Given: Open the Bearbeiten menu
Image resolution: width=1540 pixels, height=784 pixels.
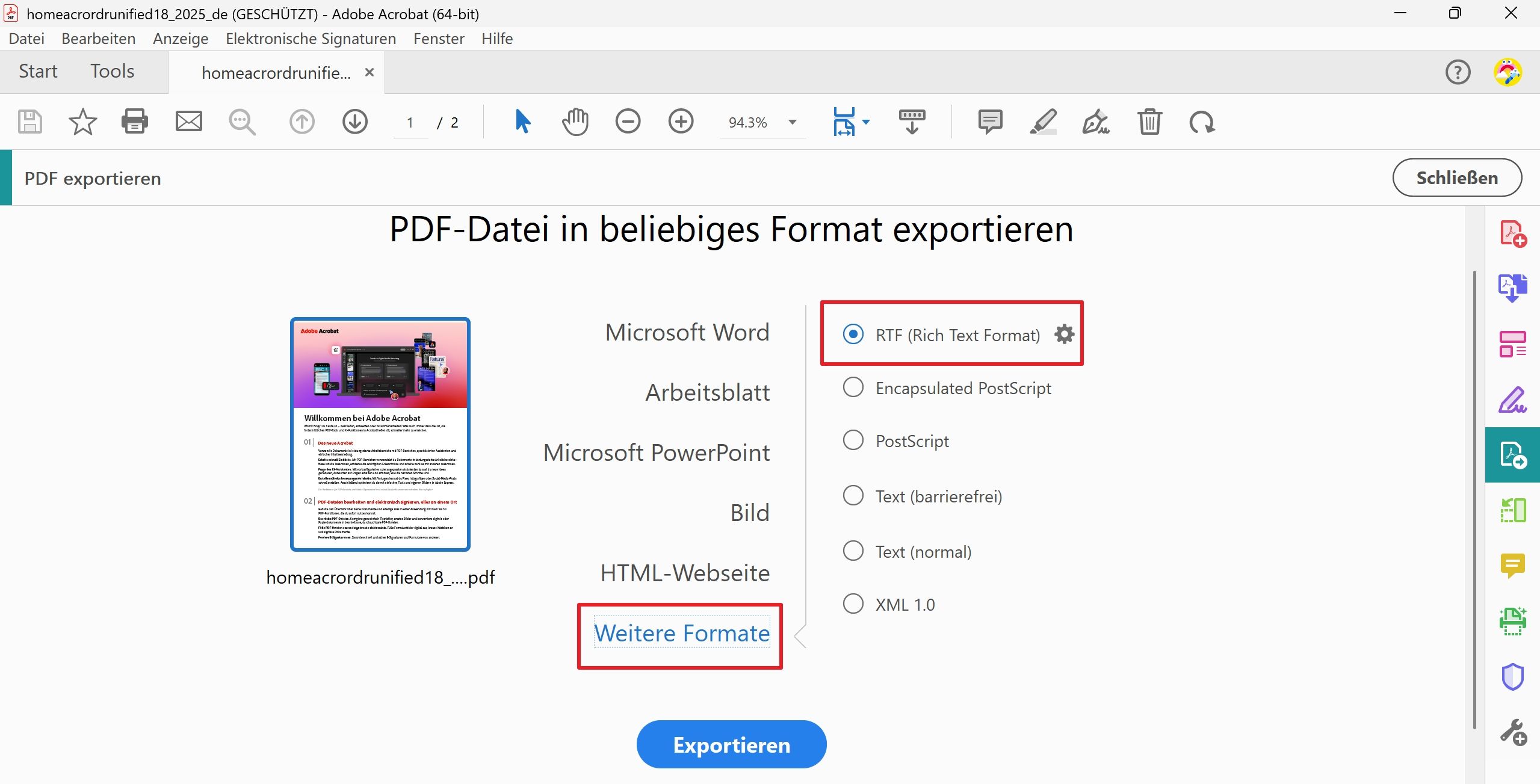Looking at the screenshot, I should pyautogui.click(x=98, y=39).
